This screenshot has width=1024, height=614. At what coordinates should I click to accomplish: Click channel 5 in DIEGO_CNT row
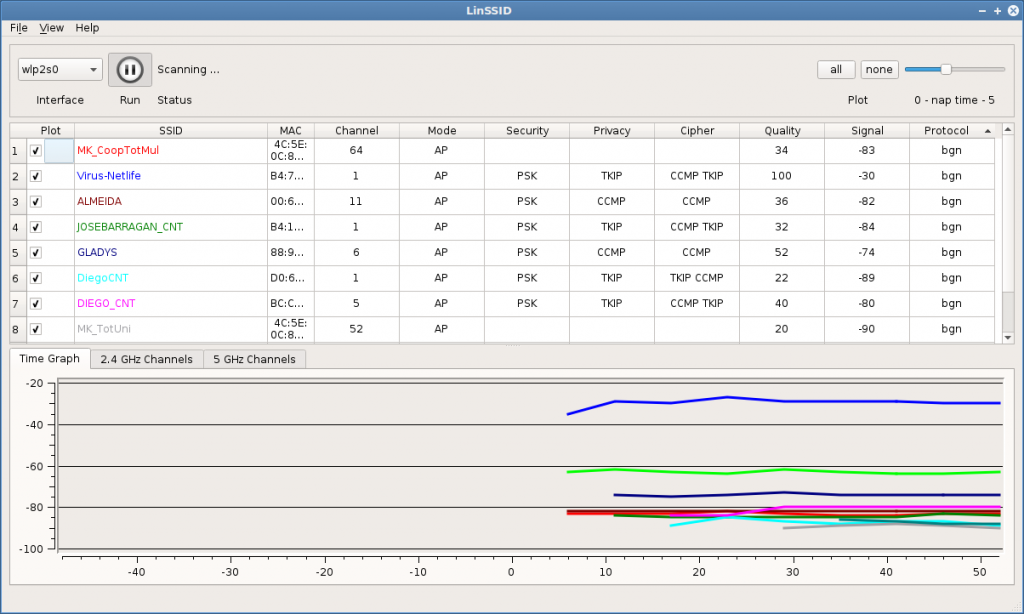pyautogui.click(x=356, y=304)
